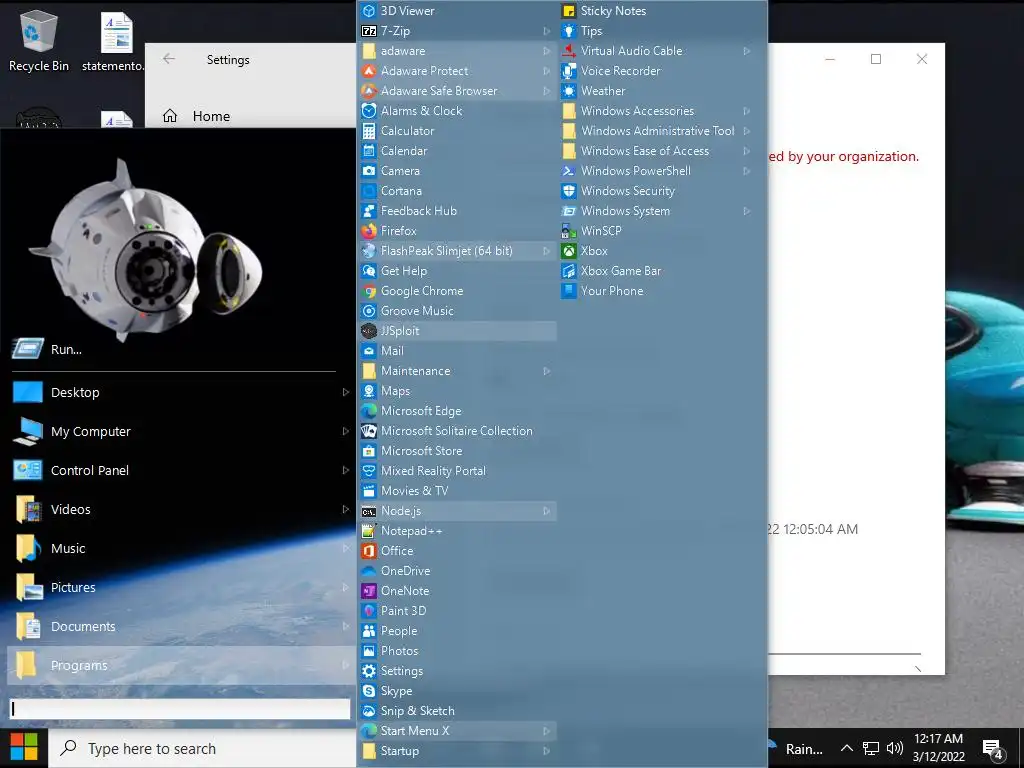Expand the 7-Zip submenu arrow
The width and height of the screenshot is (1024, 768).
(x=547, y=31)
